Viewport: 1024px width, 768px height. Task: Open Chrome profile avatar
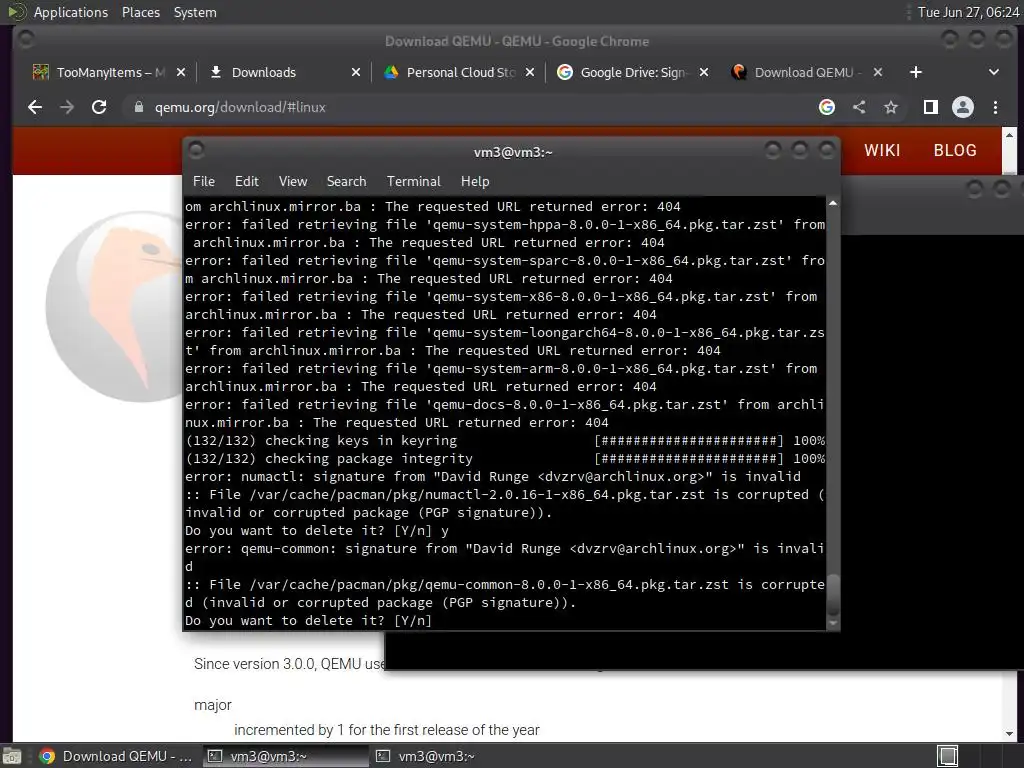click(963, 107)
